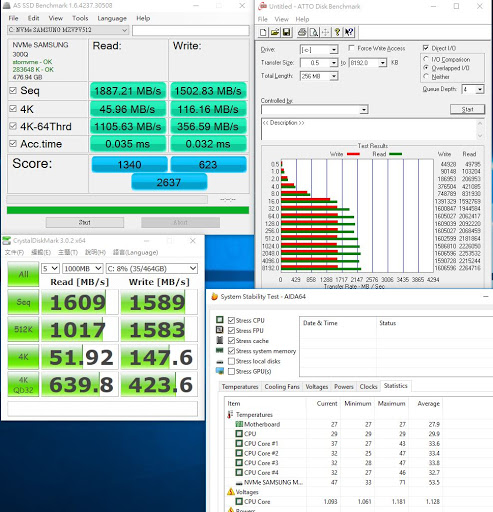Click the cache icon beside Stress cache
The image size is (493, 512).
(x=220, y=340)
